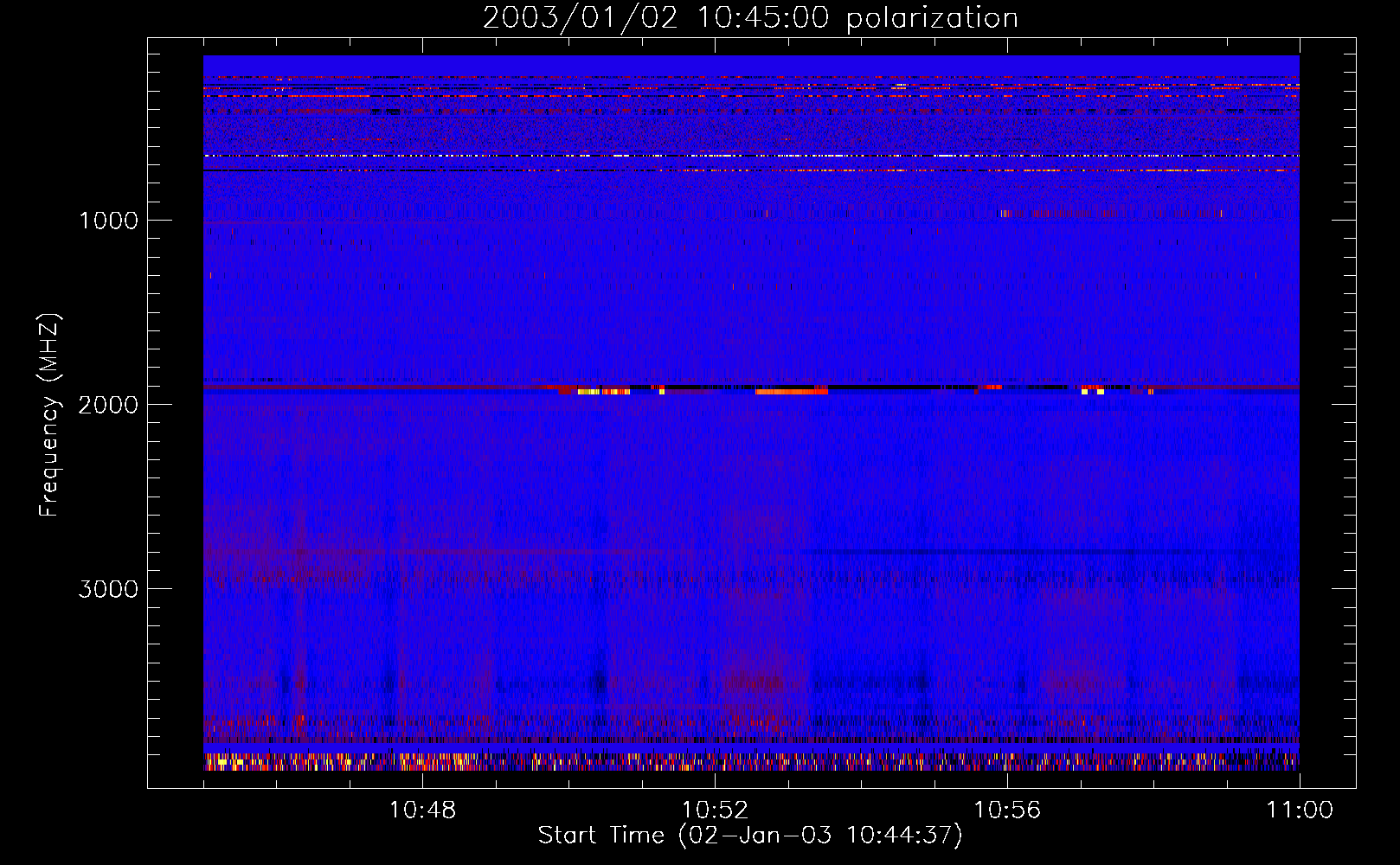
Task: Click the 1000 frequency tick label
Action: [109, 221]
